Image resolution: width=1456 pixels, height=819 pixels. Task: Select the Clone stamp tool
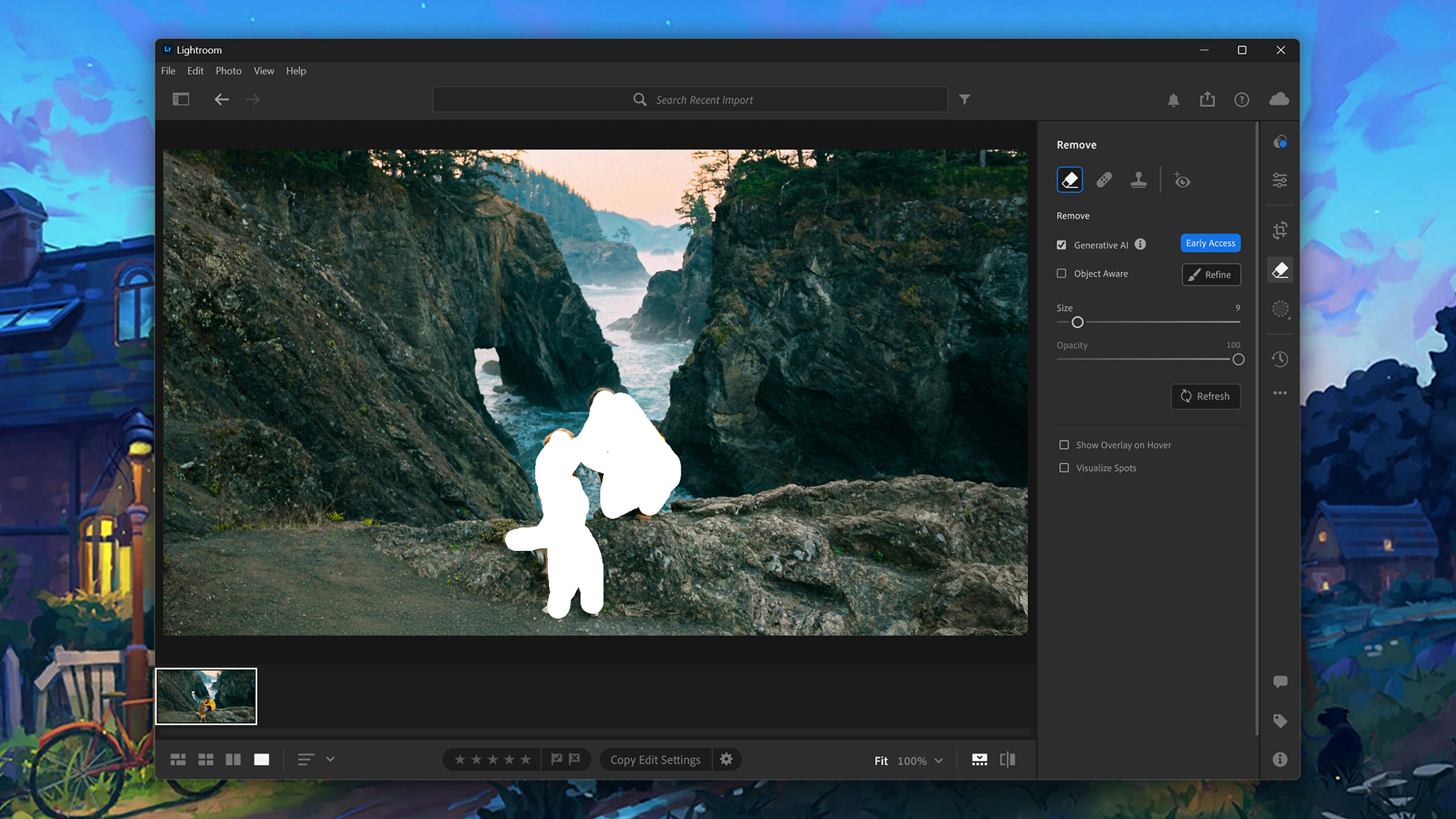click(1139, 180)
